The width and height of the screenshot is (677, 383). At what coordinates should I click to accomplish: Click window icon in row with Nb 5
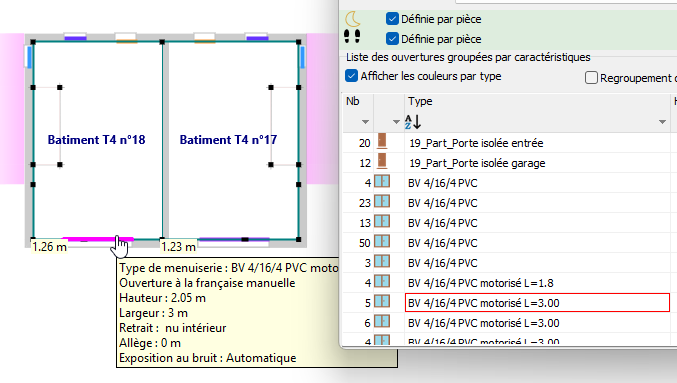point(382,301)
